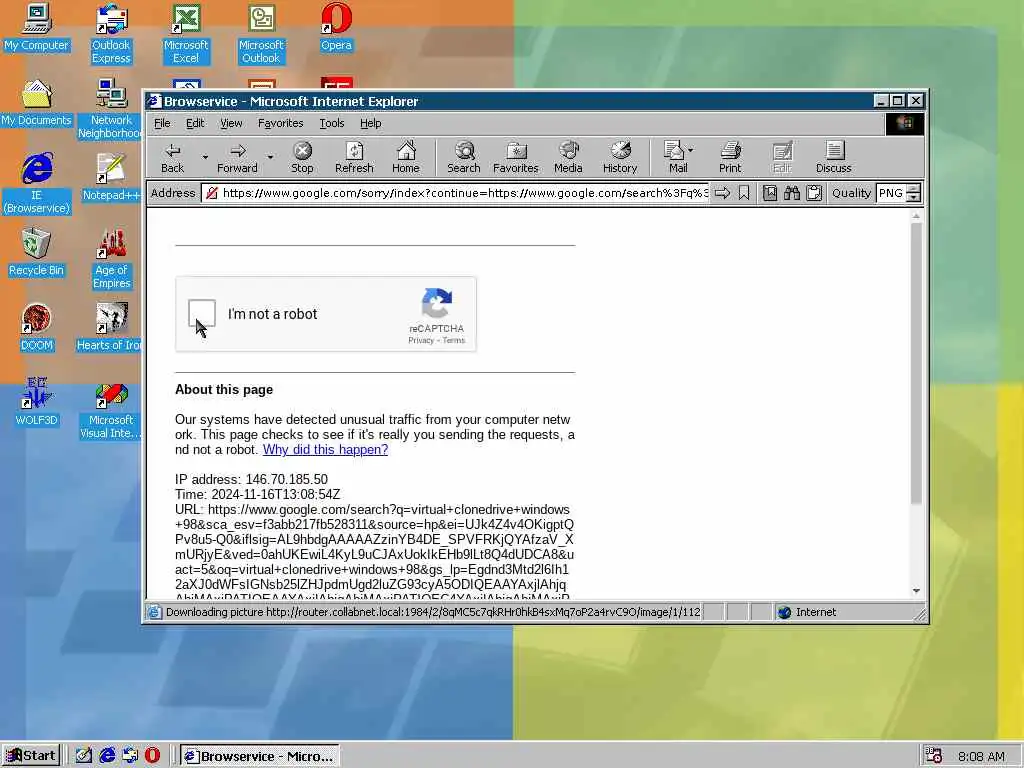Open the File menu
The image size is (1024, 768).
point(162,123)
